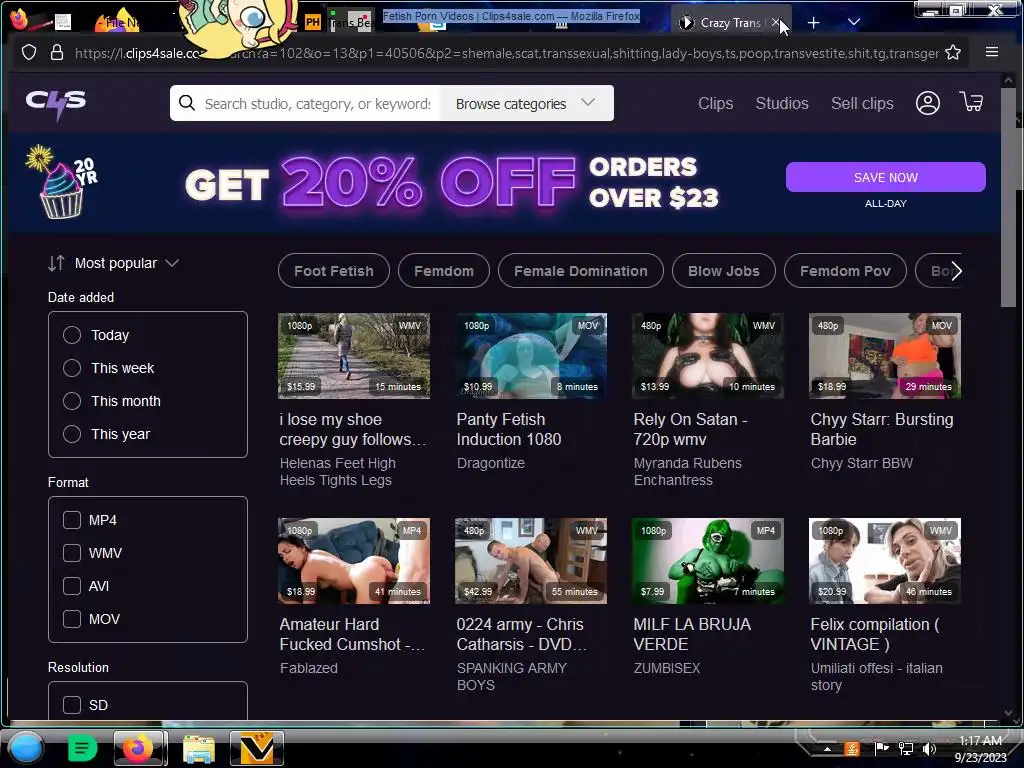Open the 'i lose my shoe' clip thumbnail

click(x=354, y=356)
